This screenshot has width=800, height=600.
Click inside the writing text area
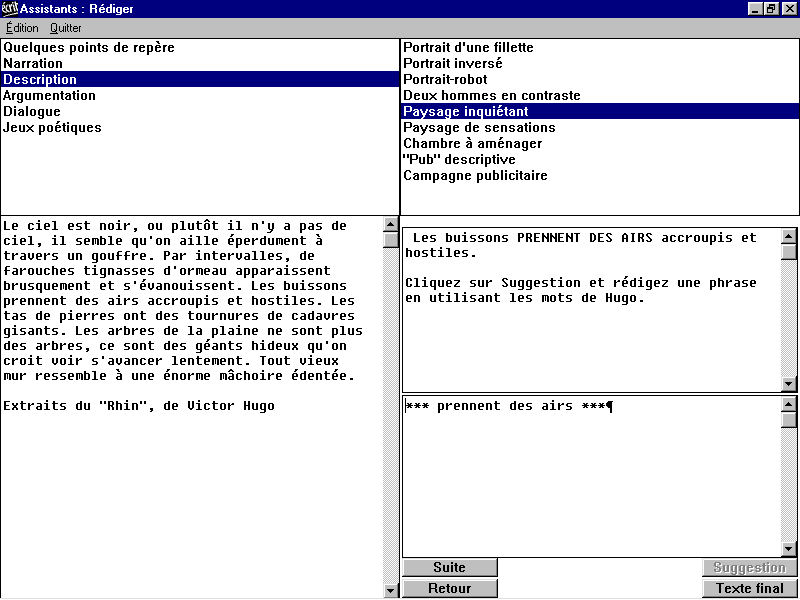coord(590,480)
